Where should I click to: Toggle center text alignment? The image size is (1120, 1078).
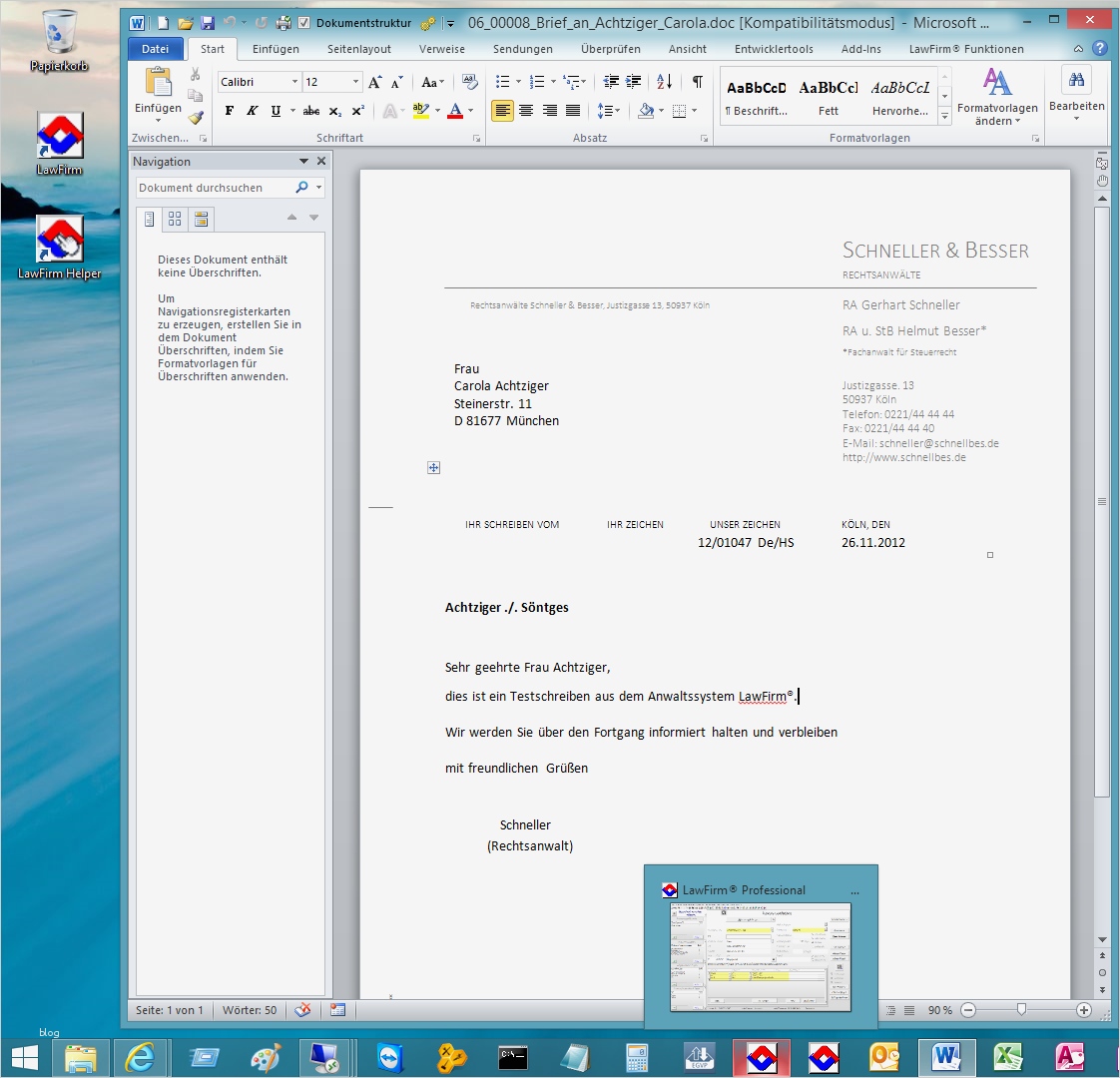(x=526, y=111)
